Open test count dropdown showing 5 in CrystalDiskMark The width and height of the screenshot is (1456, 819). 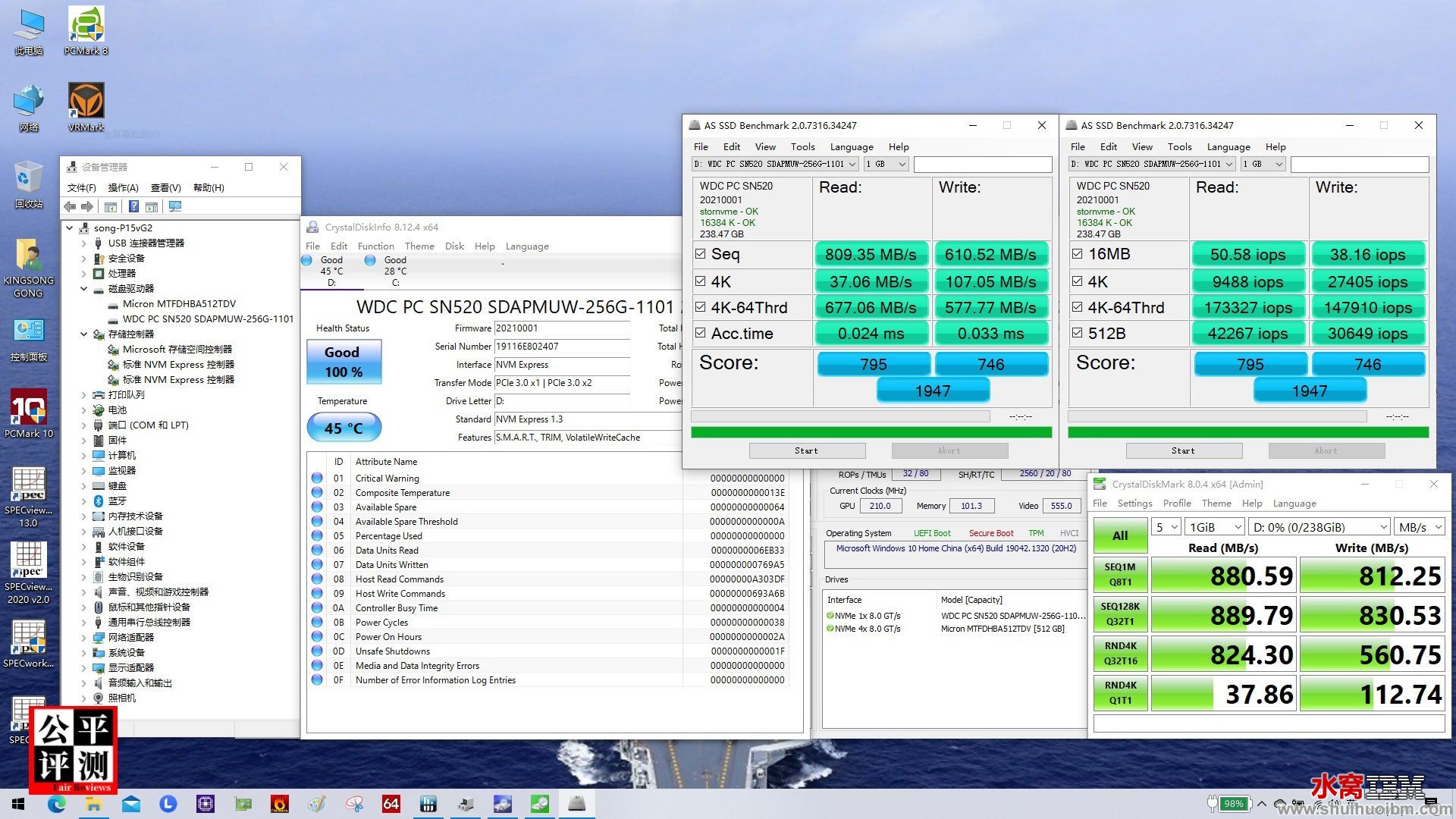(1166, 527)
